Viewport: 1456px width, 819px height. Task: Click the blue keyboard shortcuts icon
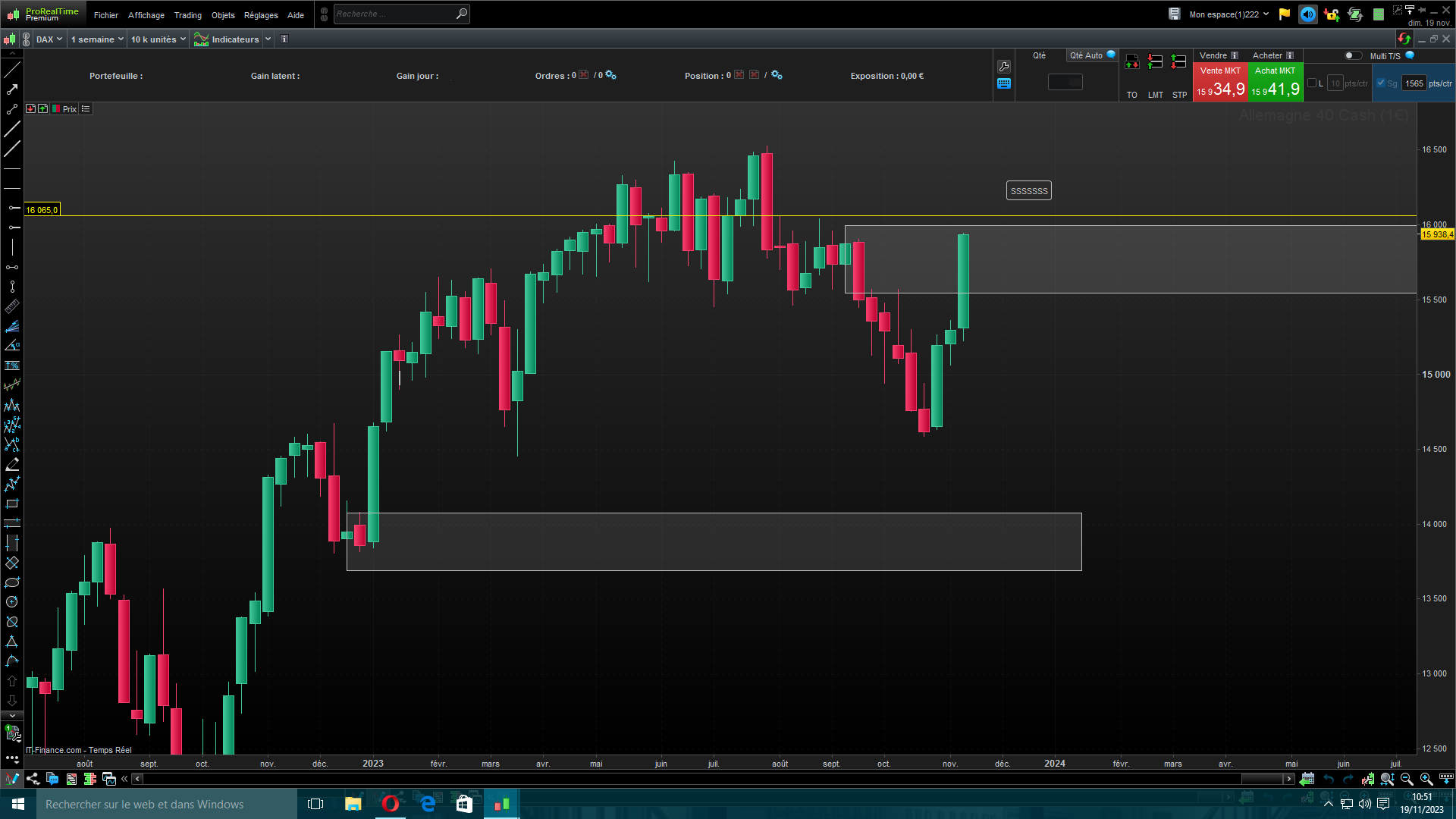click(1004, 83)
